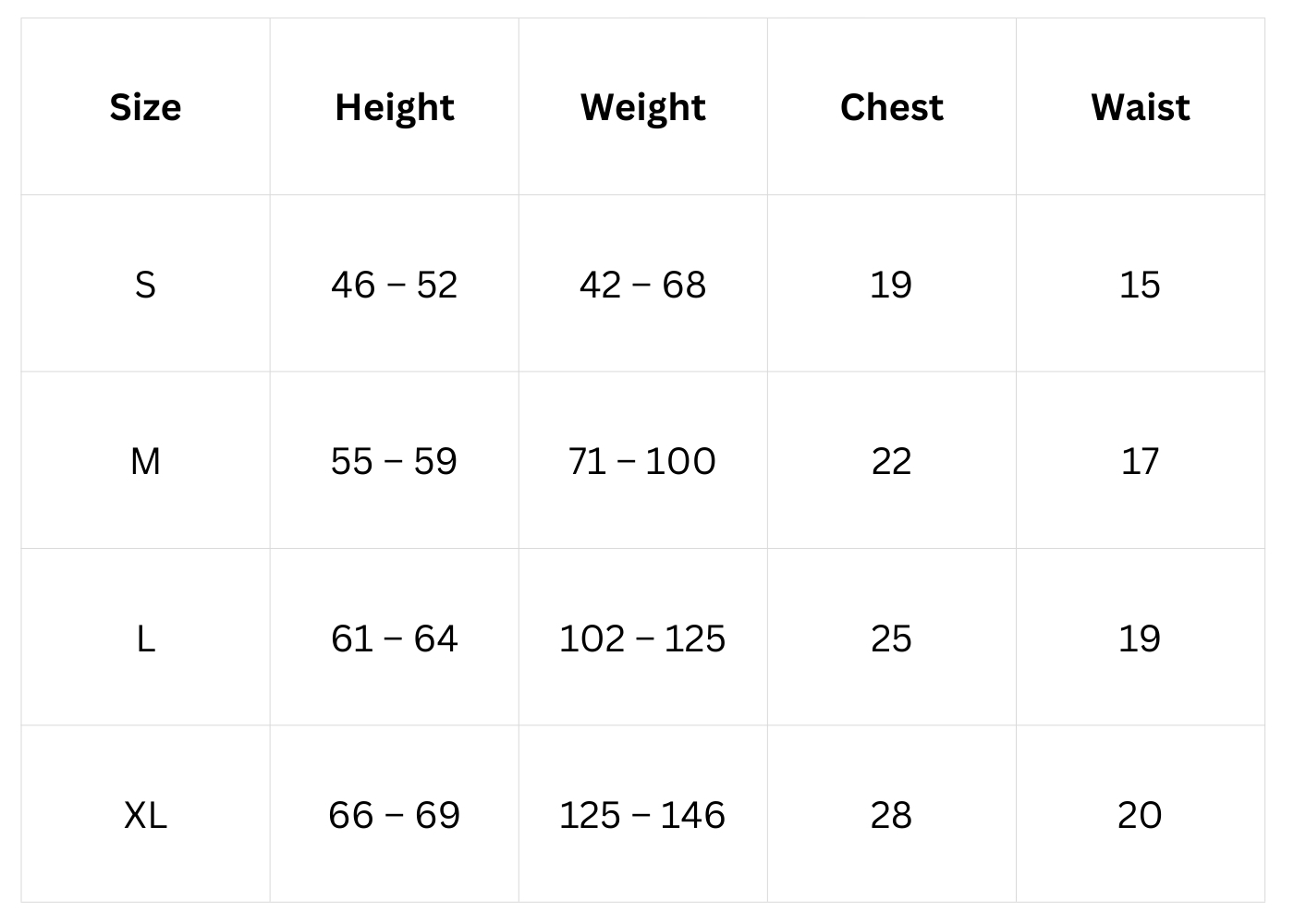Select waist value 15

pos(1140,285)
